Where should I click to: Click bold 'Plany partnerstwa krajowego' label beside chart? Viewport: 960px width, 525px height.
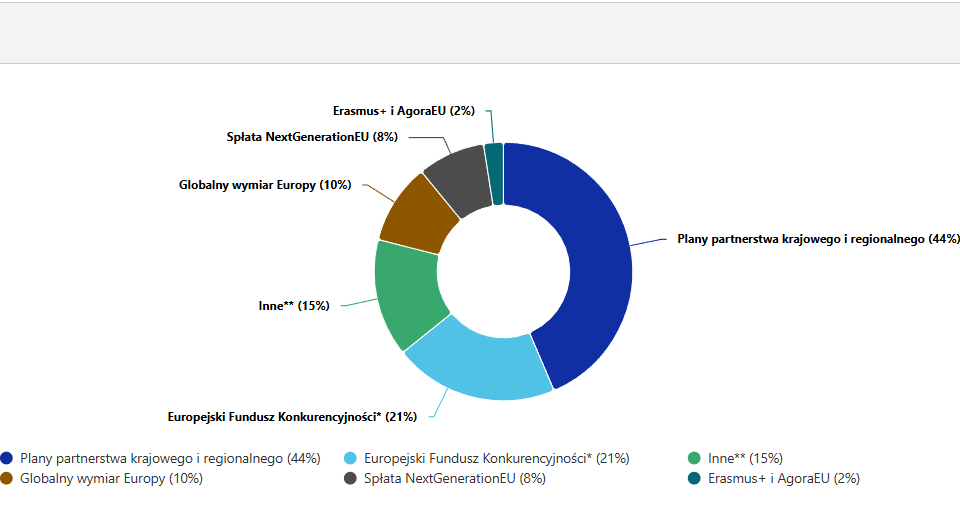click(x=818, y=239)
